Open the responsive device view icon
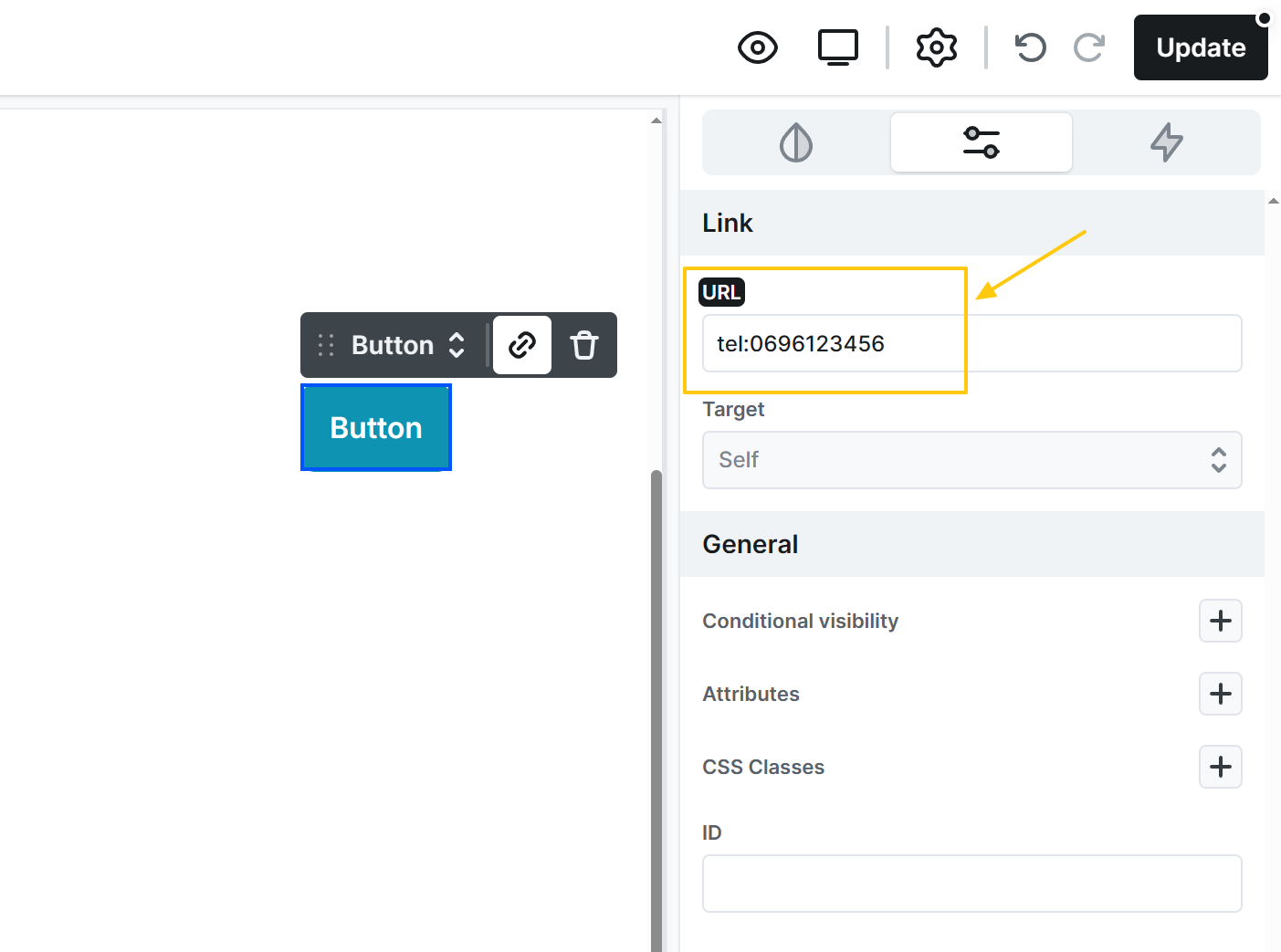1281x952 pixels. [837, 47]
